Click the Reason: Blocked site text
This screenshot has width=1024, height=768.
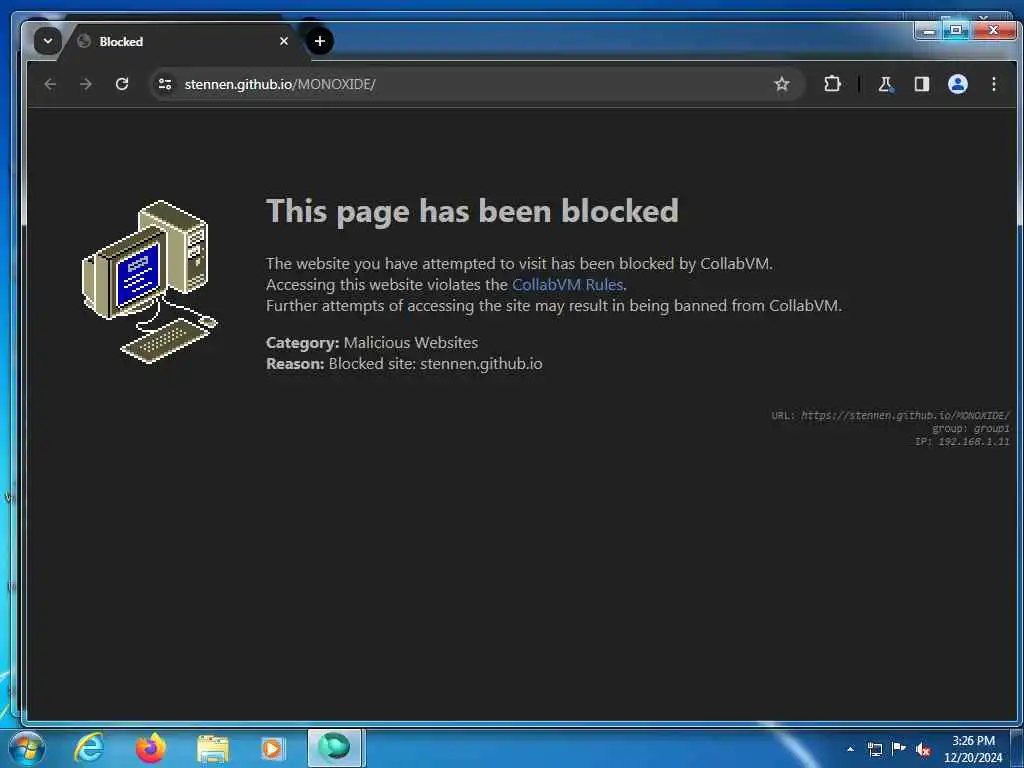[x=404, y=364]
